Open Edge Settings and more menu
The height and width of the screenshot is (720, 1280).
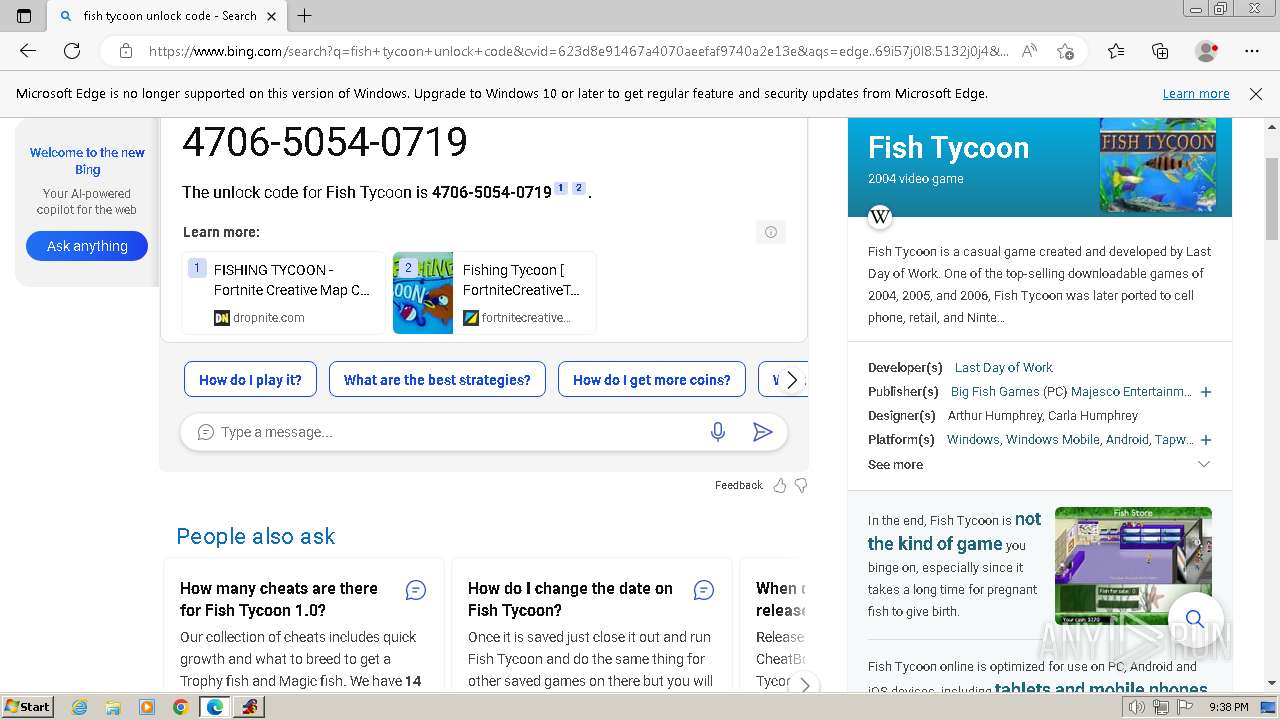point(1252,51)
